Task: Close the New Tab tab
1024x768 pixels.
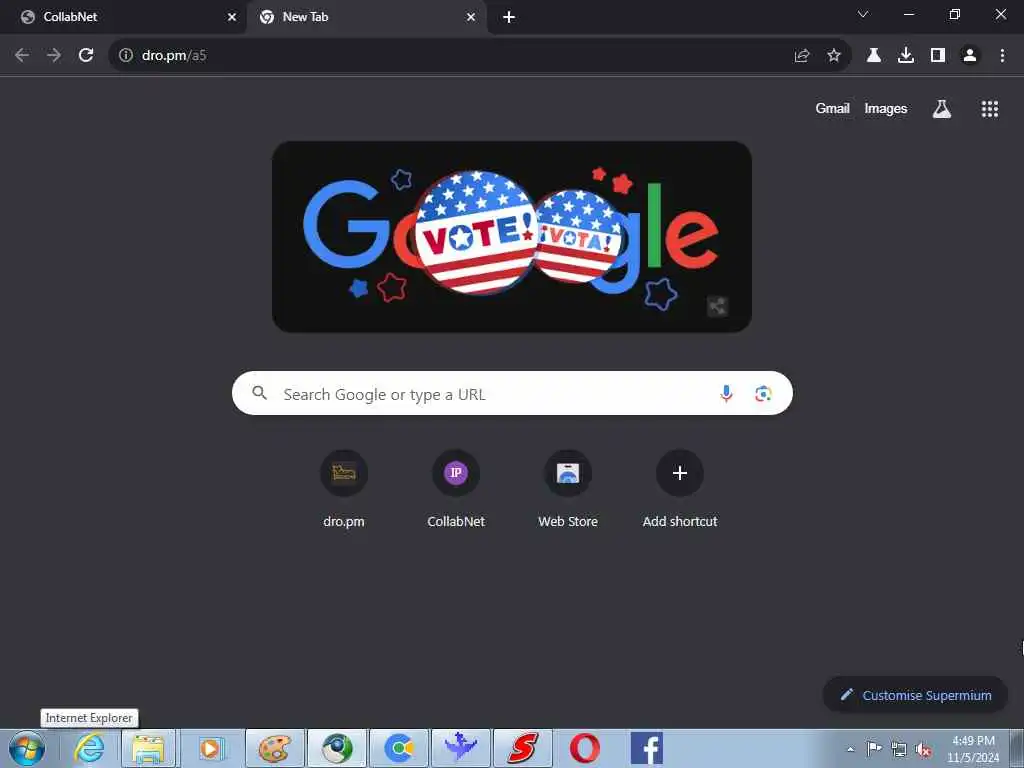Action: pyautogui.click(x=471, y=17)
